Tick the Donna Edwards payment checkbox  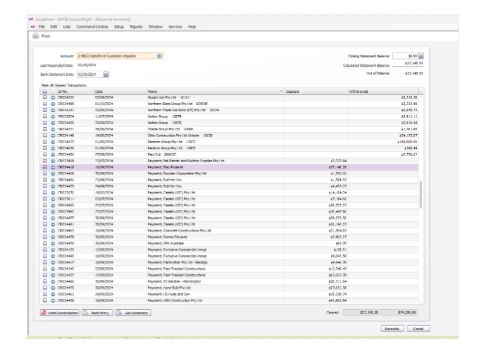click(45, 237)
